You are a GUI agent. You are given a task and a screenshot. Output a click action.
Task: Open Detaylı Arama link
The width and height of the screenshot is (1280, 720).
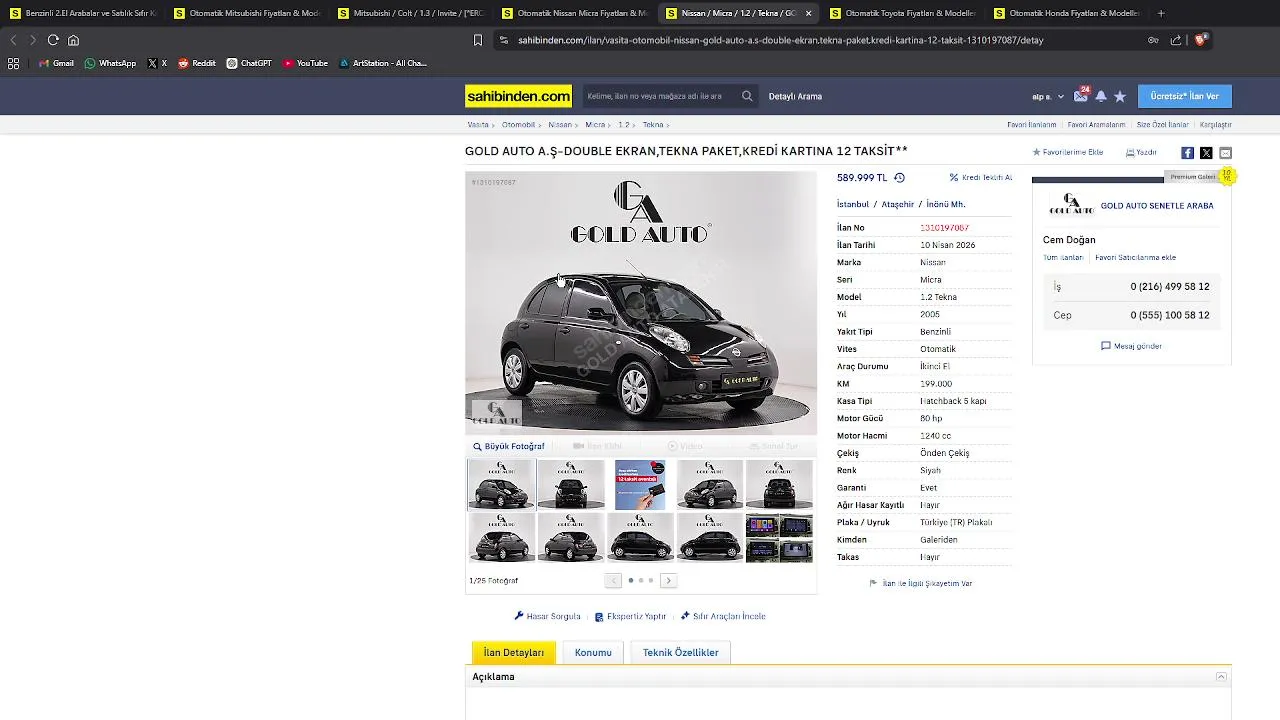pos(795,96)
